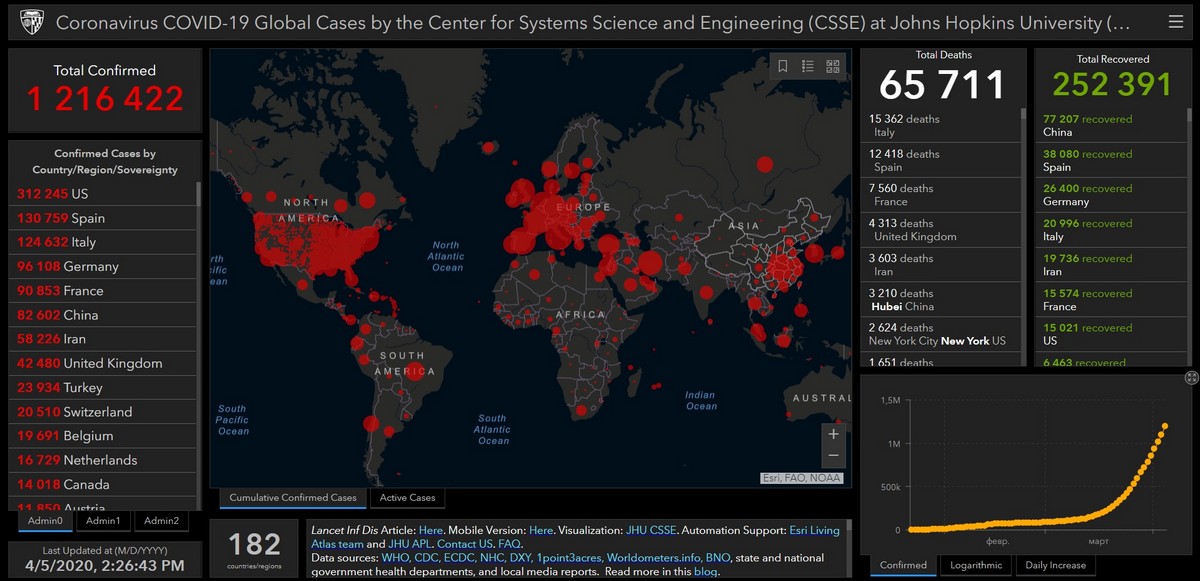
Task: Show the Daily Increase chart
Action: (1055, 565)
